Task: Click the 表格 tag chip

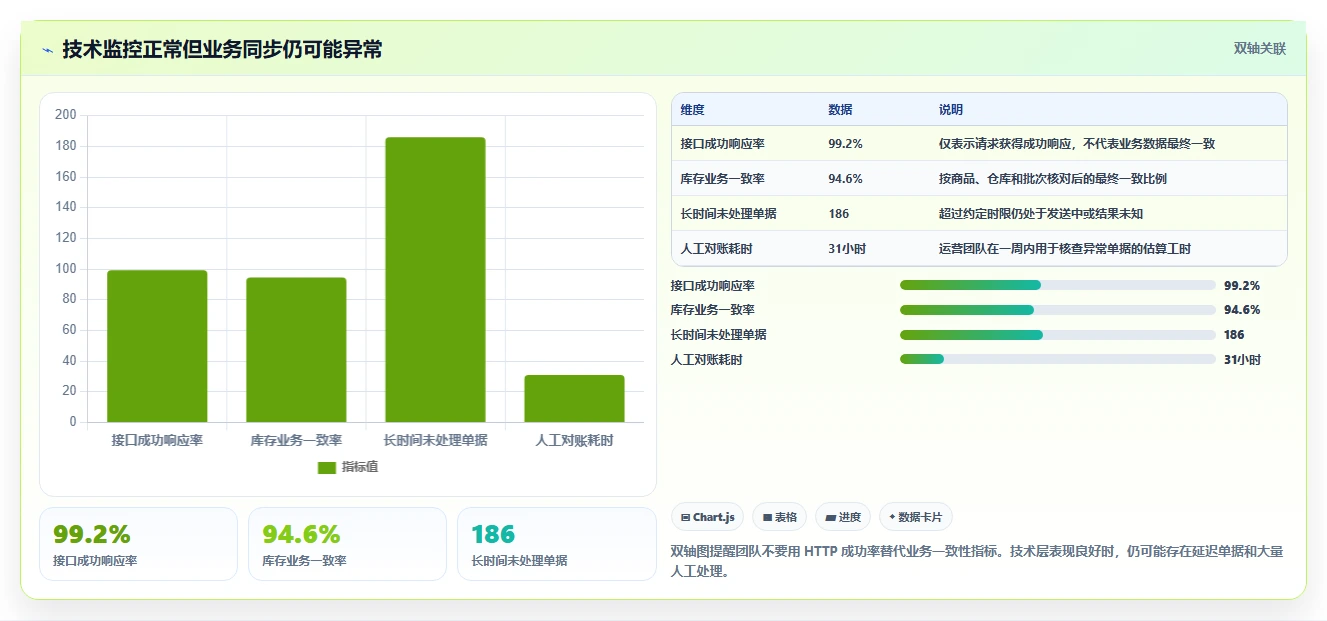Action: (779, 517)
